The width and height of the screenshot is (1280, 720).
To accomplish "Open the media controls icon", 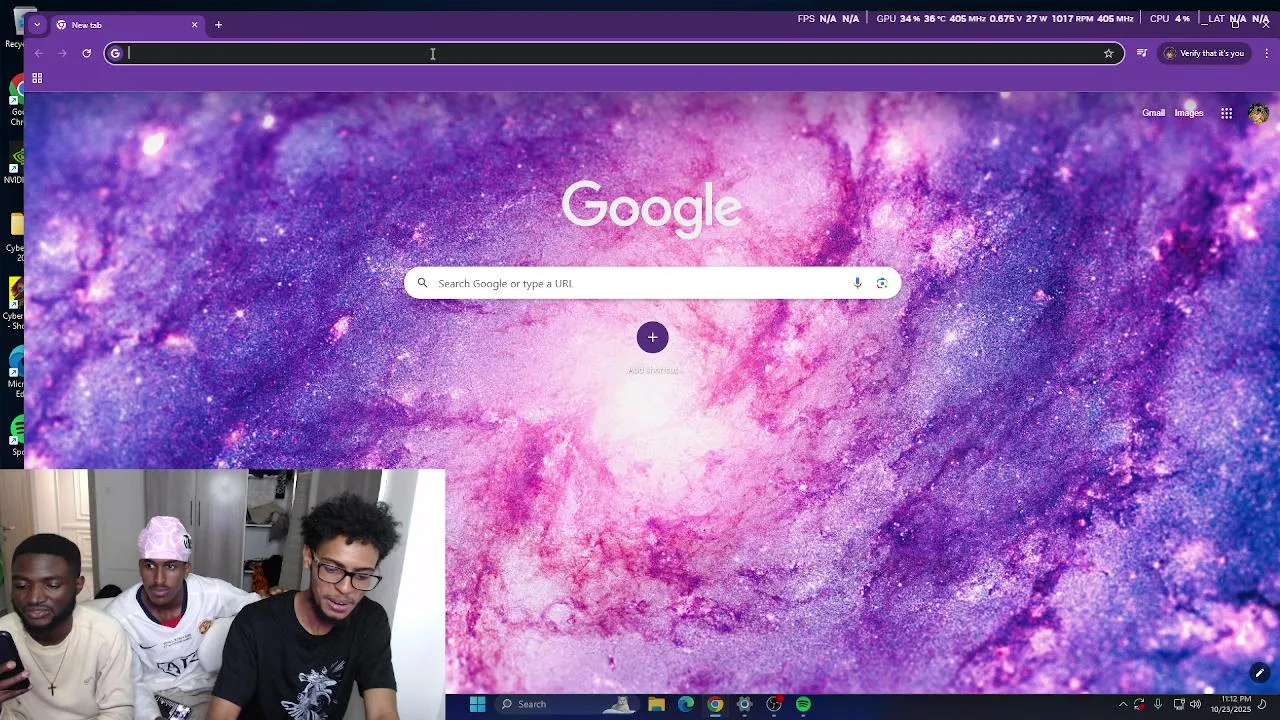I will tap(1142, 54).
